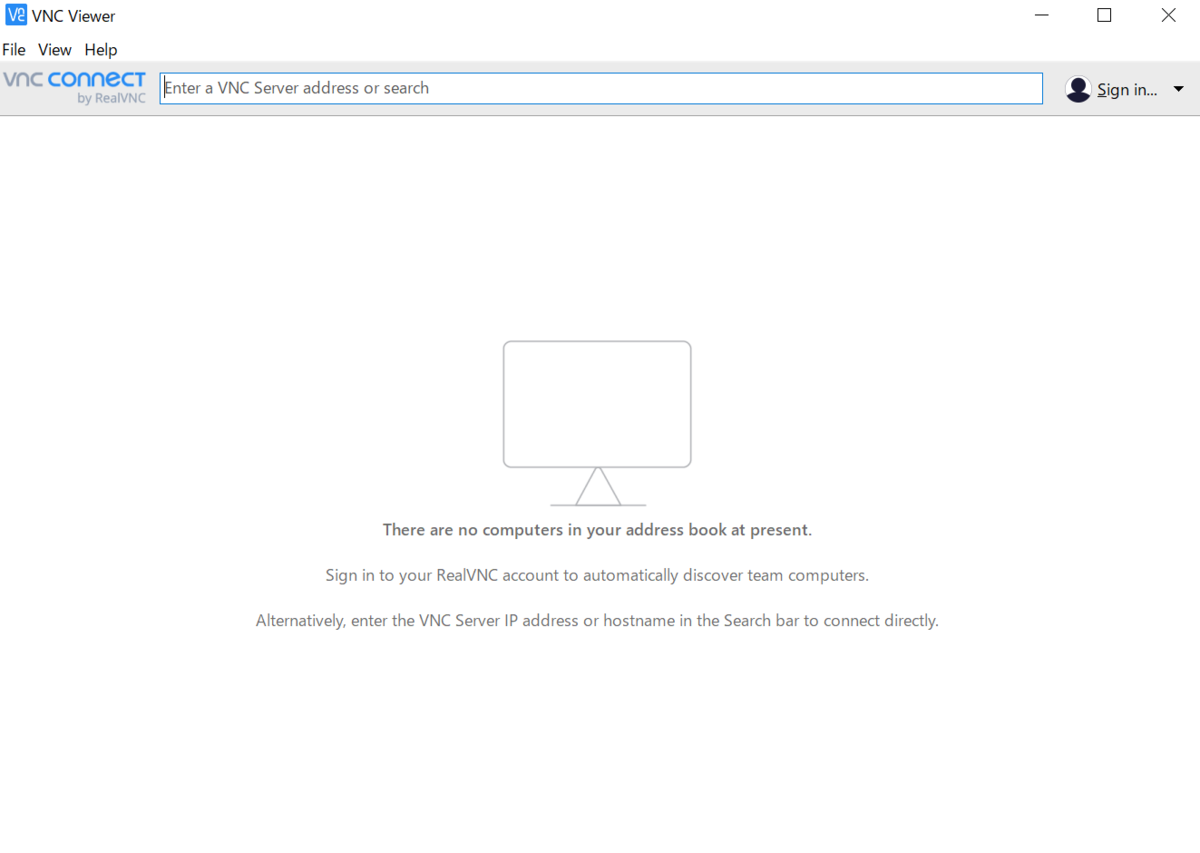Focus the VNC Server address search field
Image resolution: width=1200 pixels, height=853 pixels.
coord(601,88)
